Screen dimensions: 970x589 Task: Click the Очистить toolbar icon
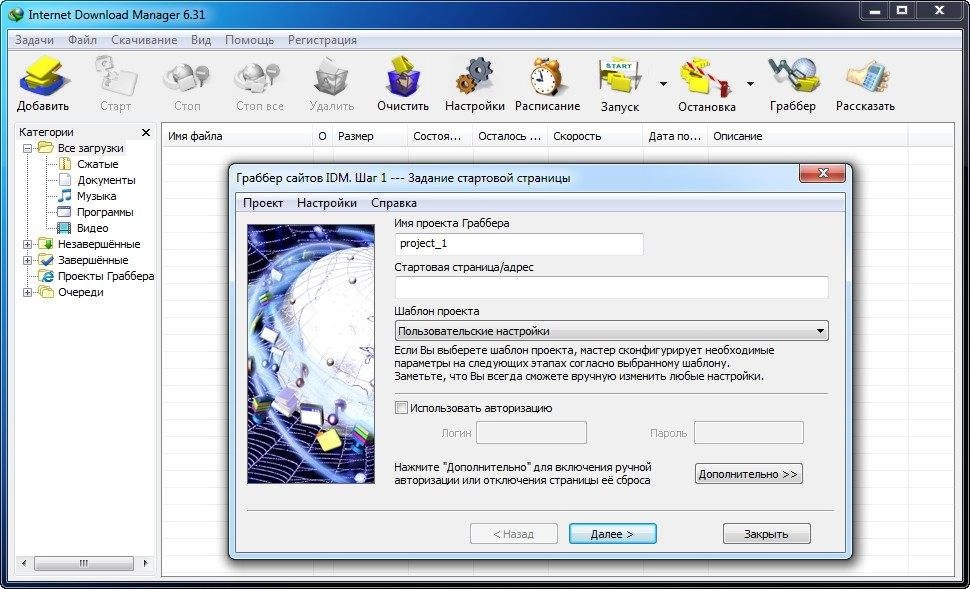pyautogui.click(x=403, y=75)
